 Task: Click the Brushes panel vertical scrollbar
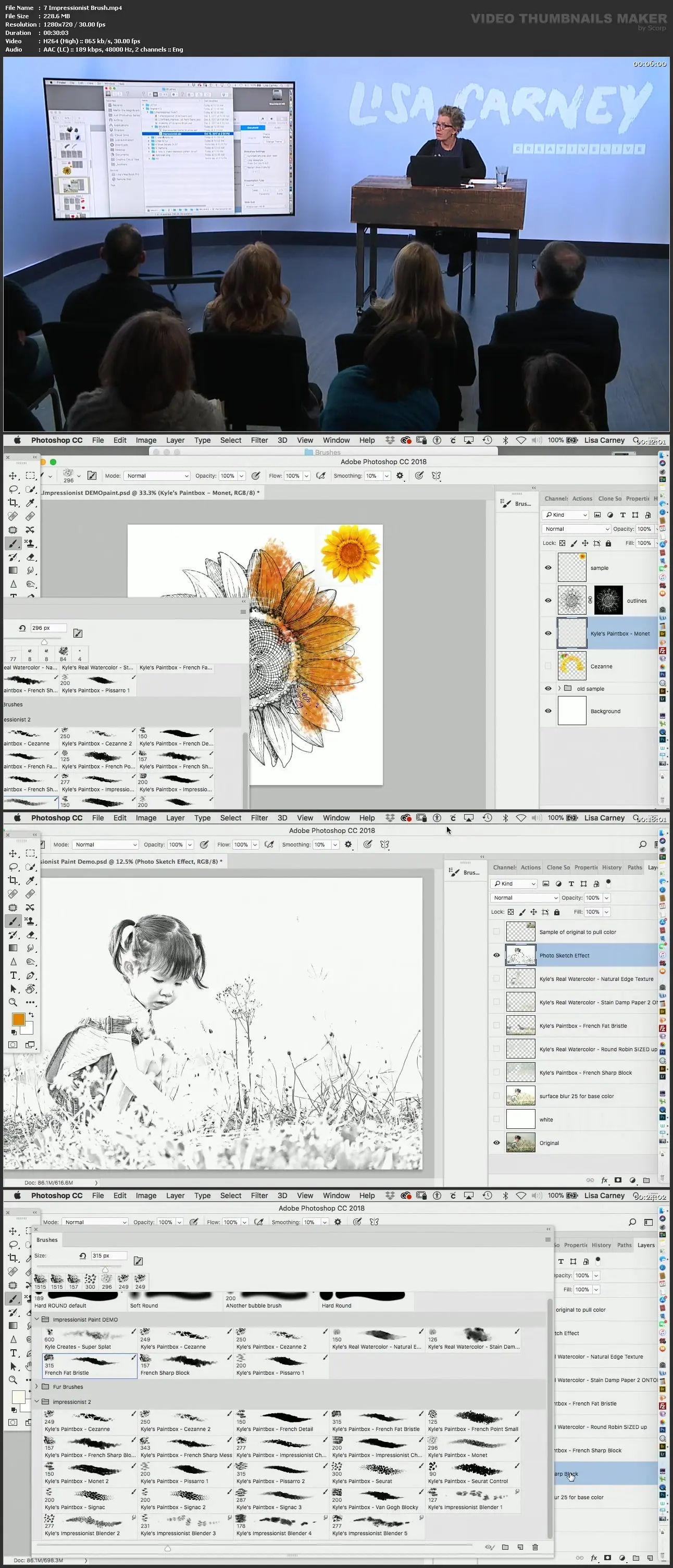pyautogui.click(x=550, y=1418)
